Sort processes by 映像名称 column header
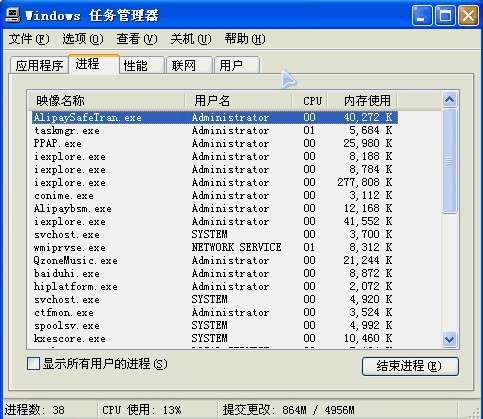The width and height of the screenshot is (483, 419). point(106,100)
